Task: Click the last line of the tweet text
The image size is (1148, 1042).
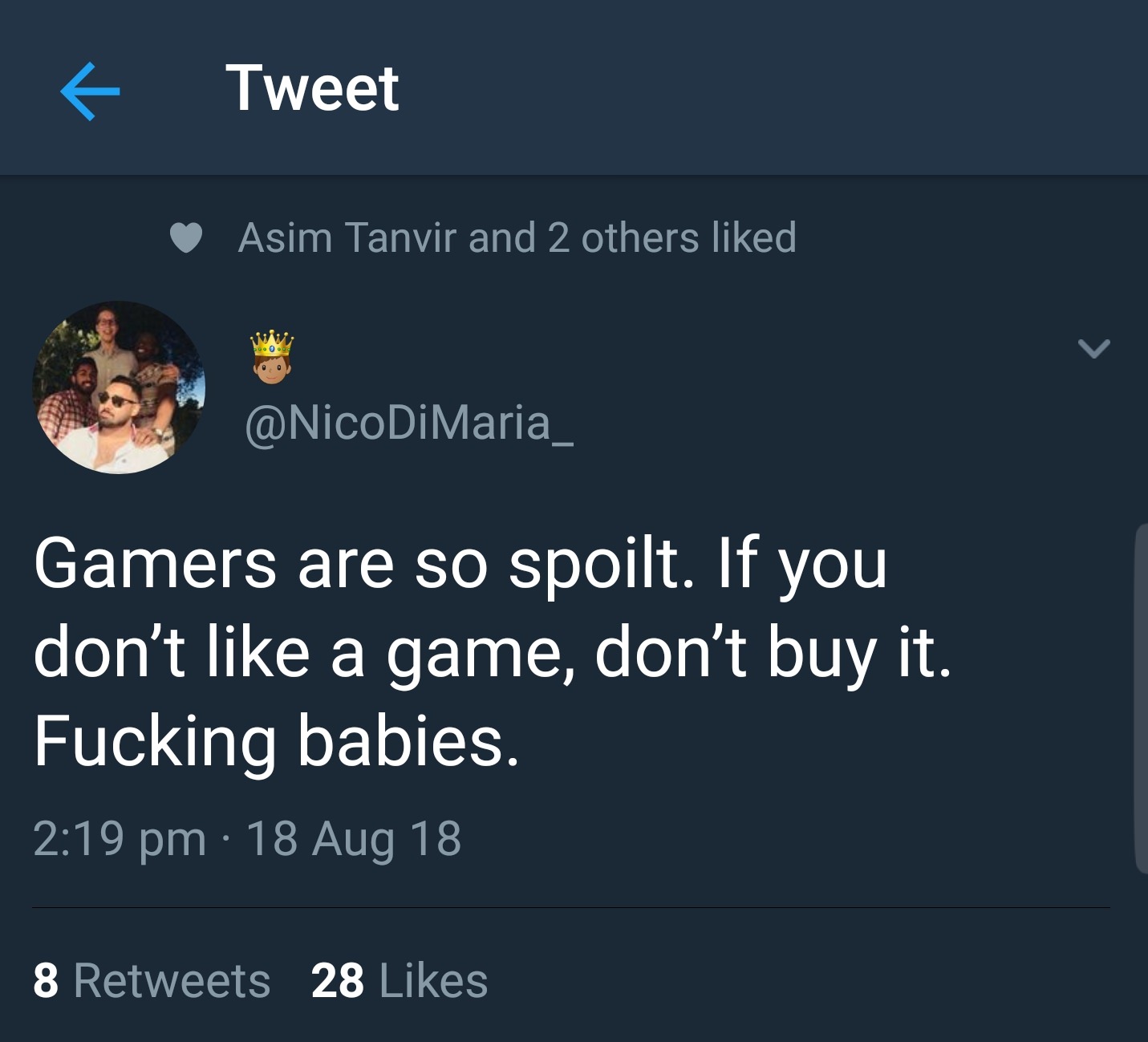Action: click(x=277, y=740)
